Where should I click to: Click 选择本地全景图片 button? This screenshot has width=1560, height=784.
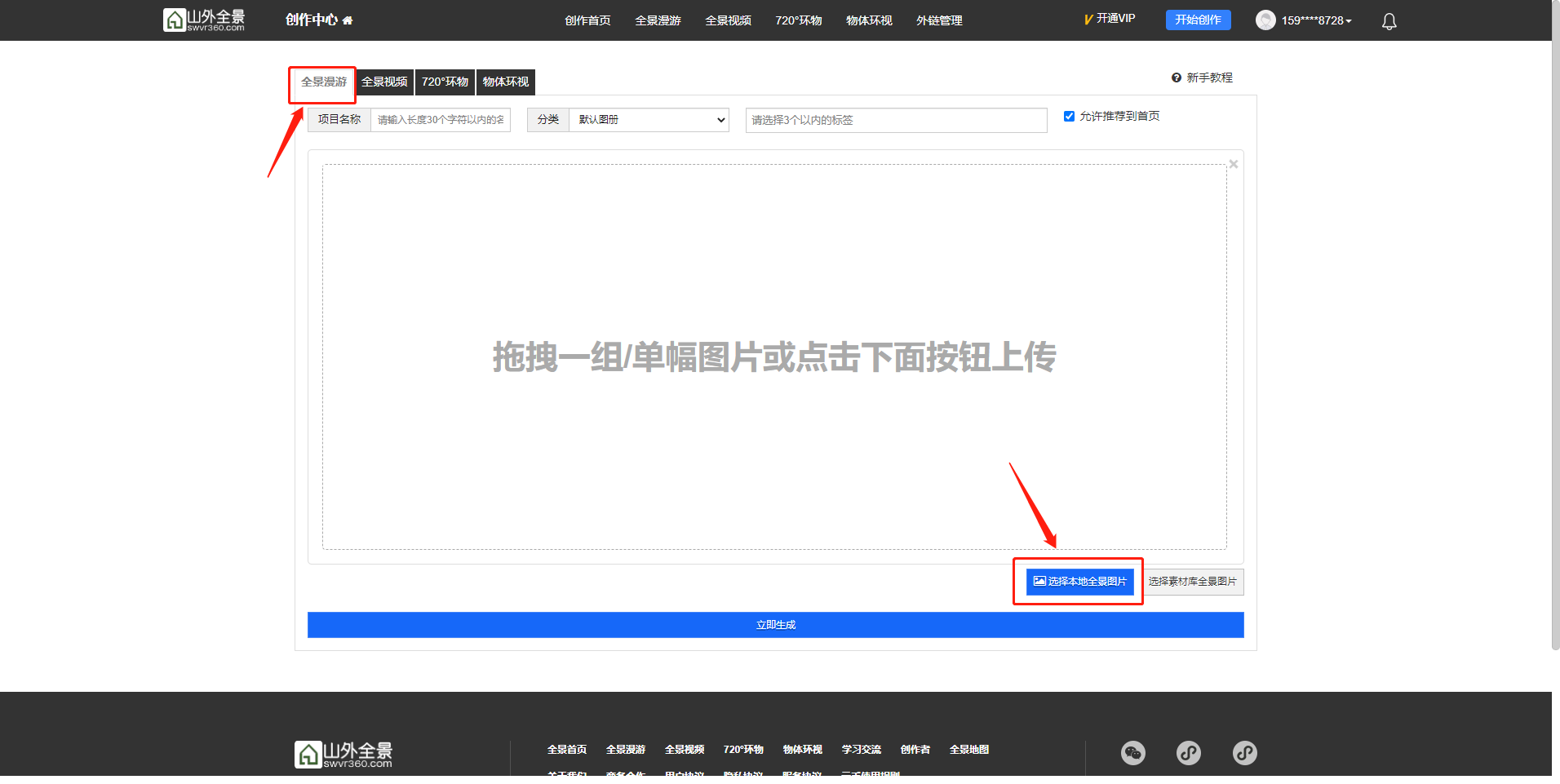point(1079,582)
